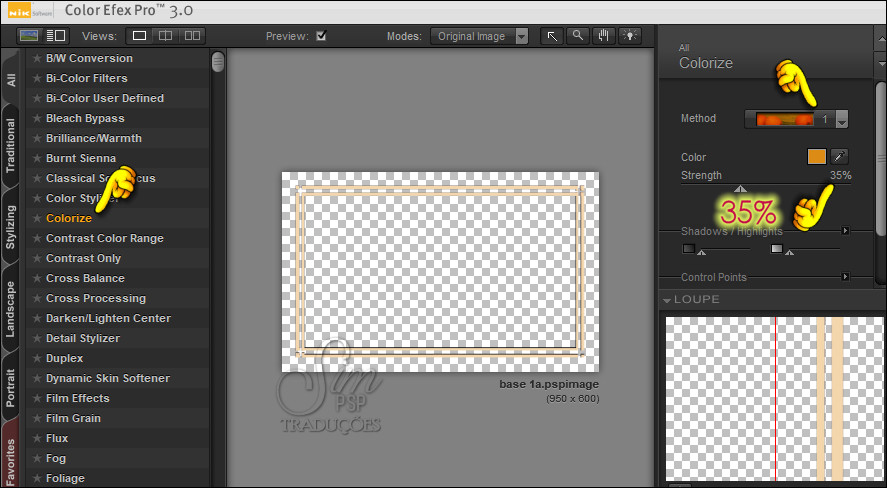Click the image preview canvas
887x488 pixels.
coord(440,272)
